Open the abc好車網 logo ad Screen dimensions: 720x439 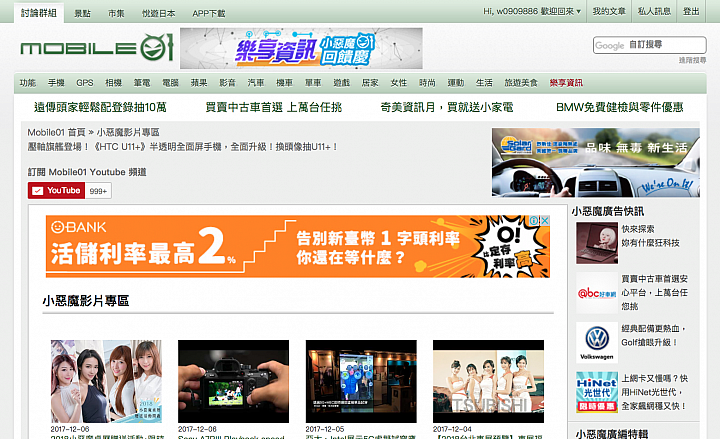[596, 293]
